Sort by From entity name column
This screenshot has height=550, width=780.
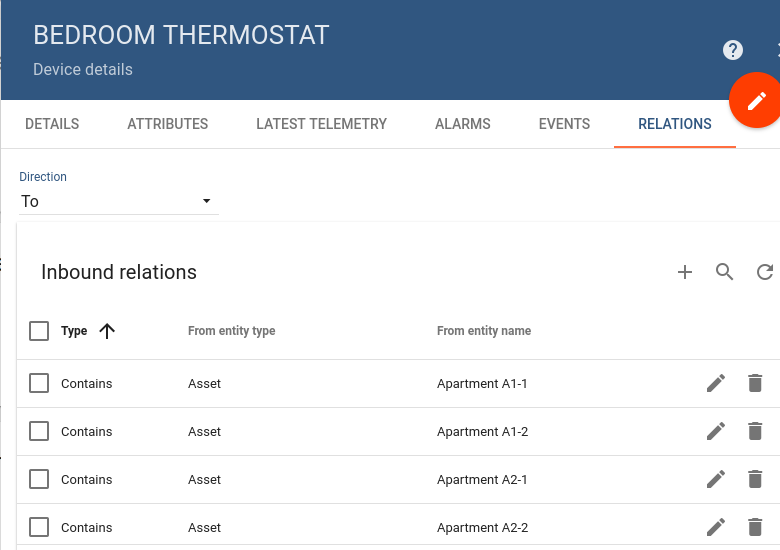click(x=484, y=331)
